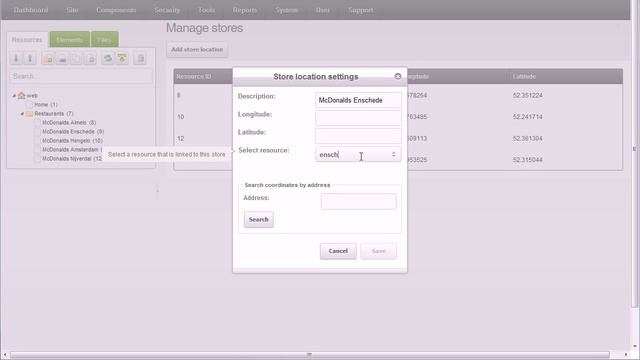
Task: Click the collapse tree arrow icon
Action: pyautogui.click(x=30, y=58)
